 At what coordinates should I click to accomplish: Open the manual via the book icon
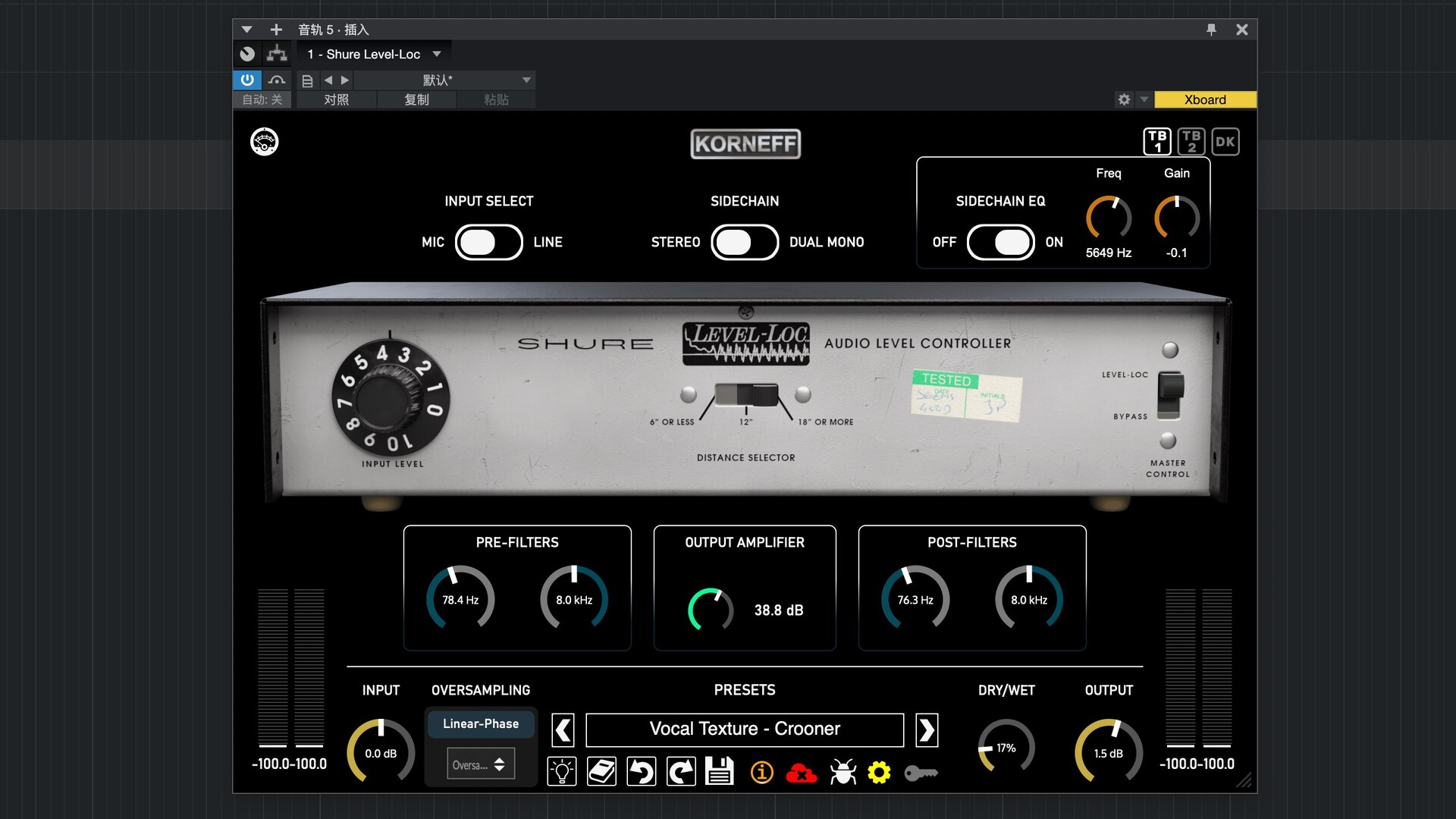pyautogui.click(x=601, y=771)
